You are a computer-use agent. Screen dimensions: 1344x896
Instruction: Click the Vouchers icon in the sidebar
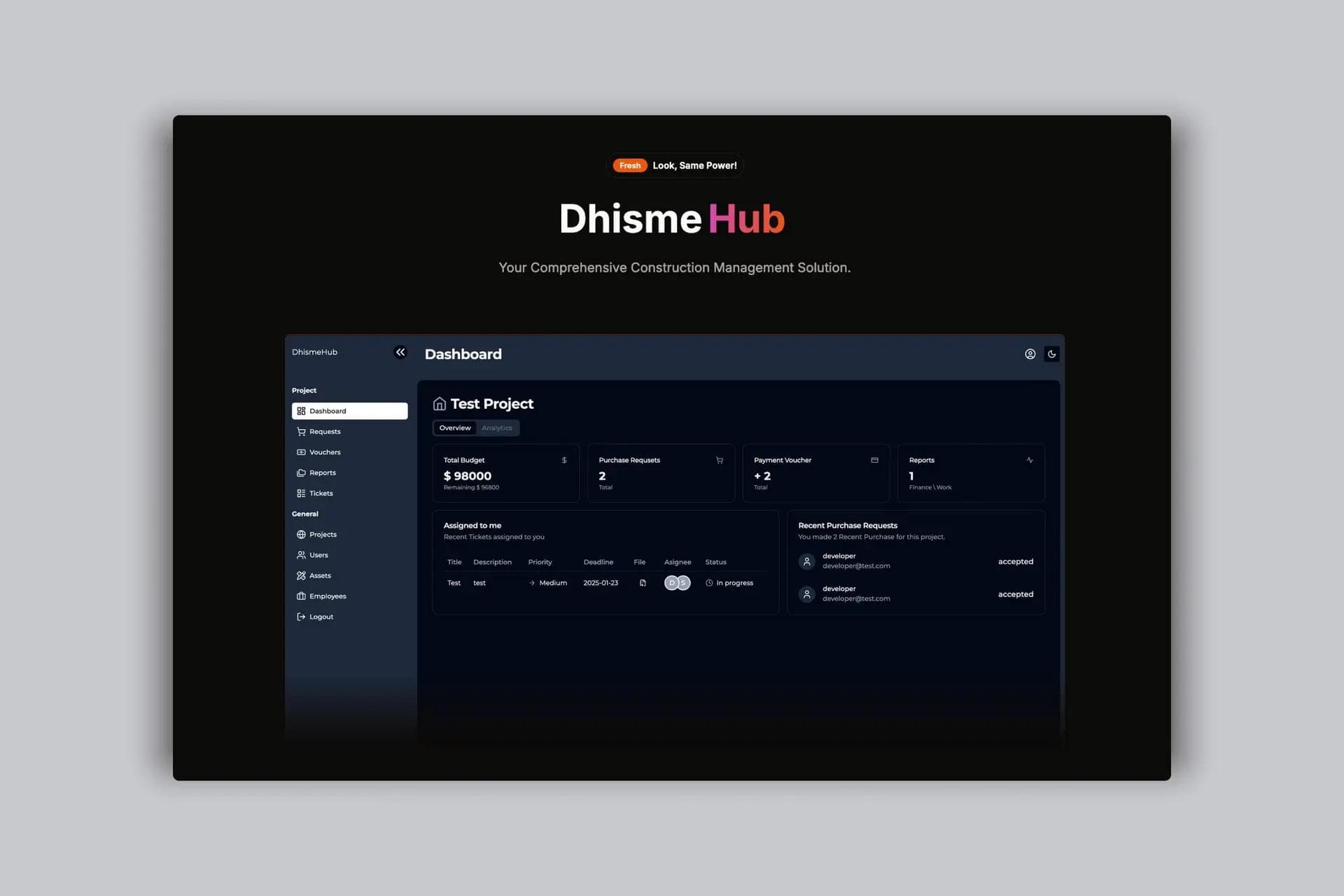(x=301, y=451)
